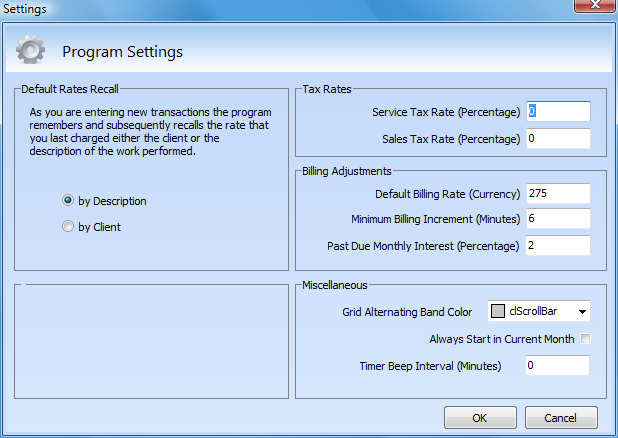Image resolution: width=618 pixels, height=438 pixels.
Task: Enable Always Start in Current Month checkbox
Action: (x=586, y=339)
